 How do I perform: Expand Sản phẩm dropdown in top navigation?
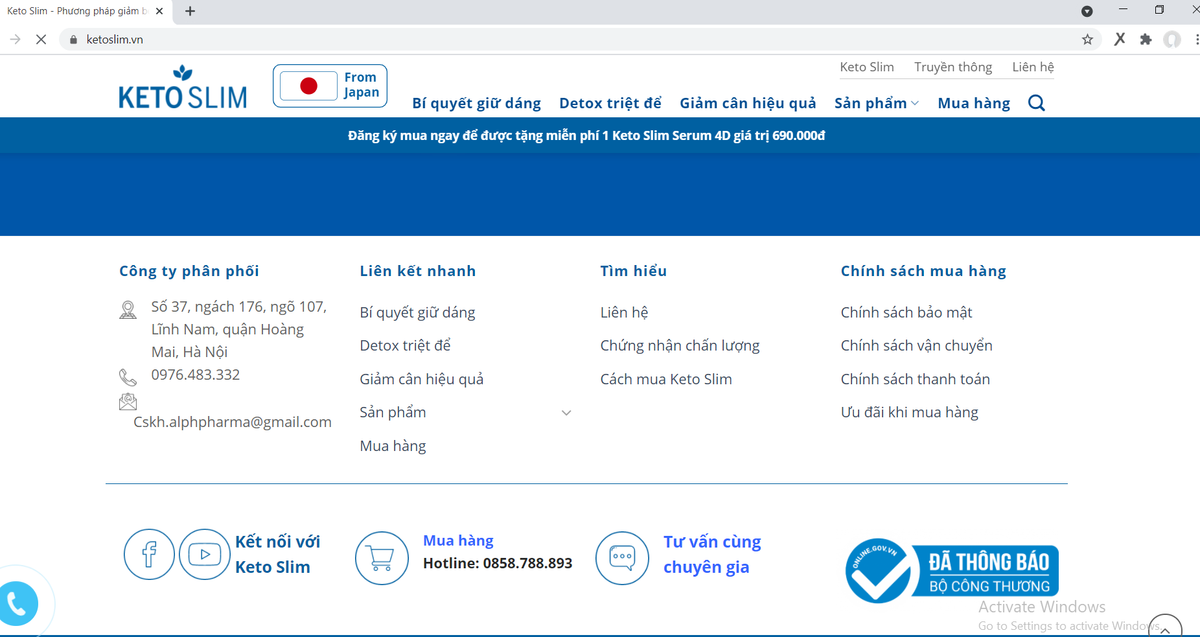pos(876,103)
